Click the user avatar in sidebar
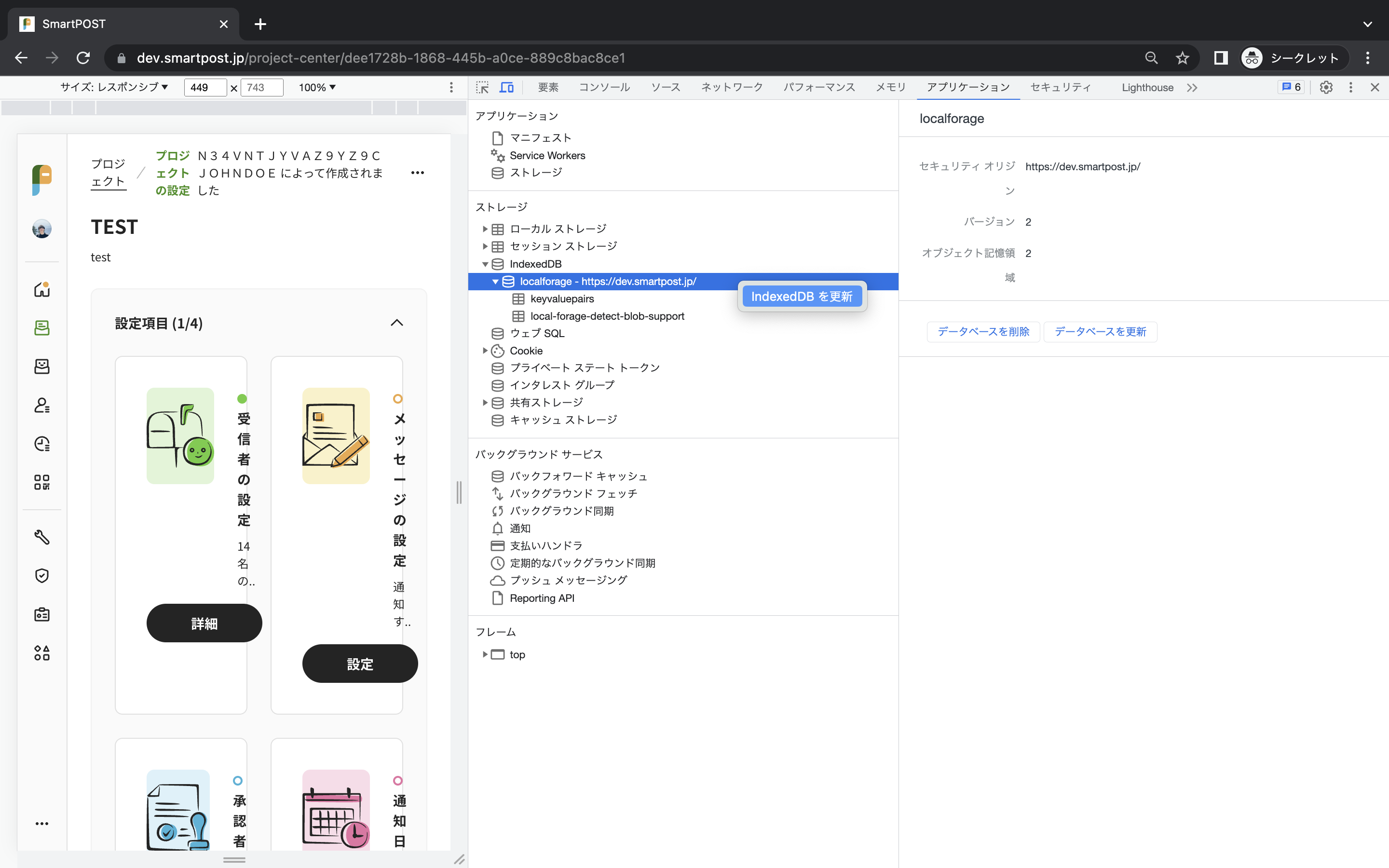Screen dimensions: 1389x868 42,229
